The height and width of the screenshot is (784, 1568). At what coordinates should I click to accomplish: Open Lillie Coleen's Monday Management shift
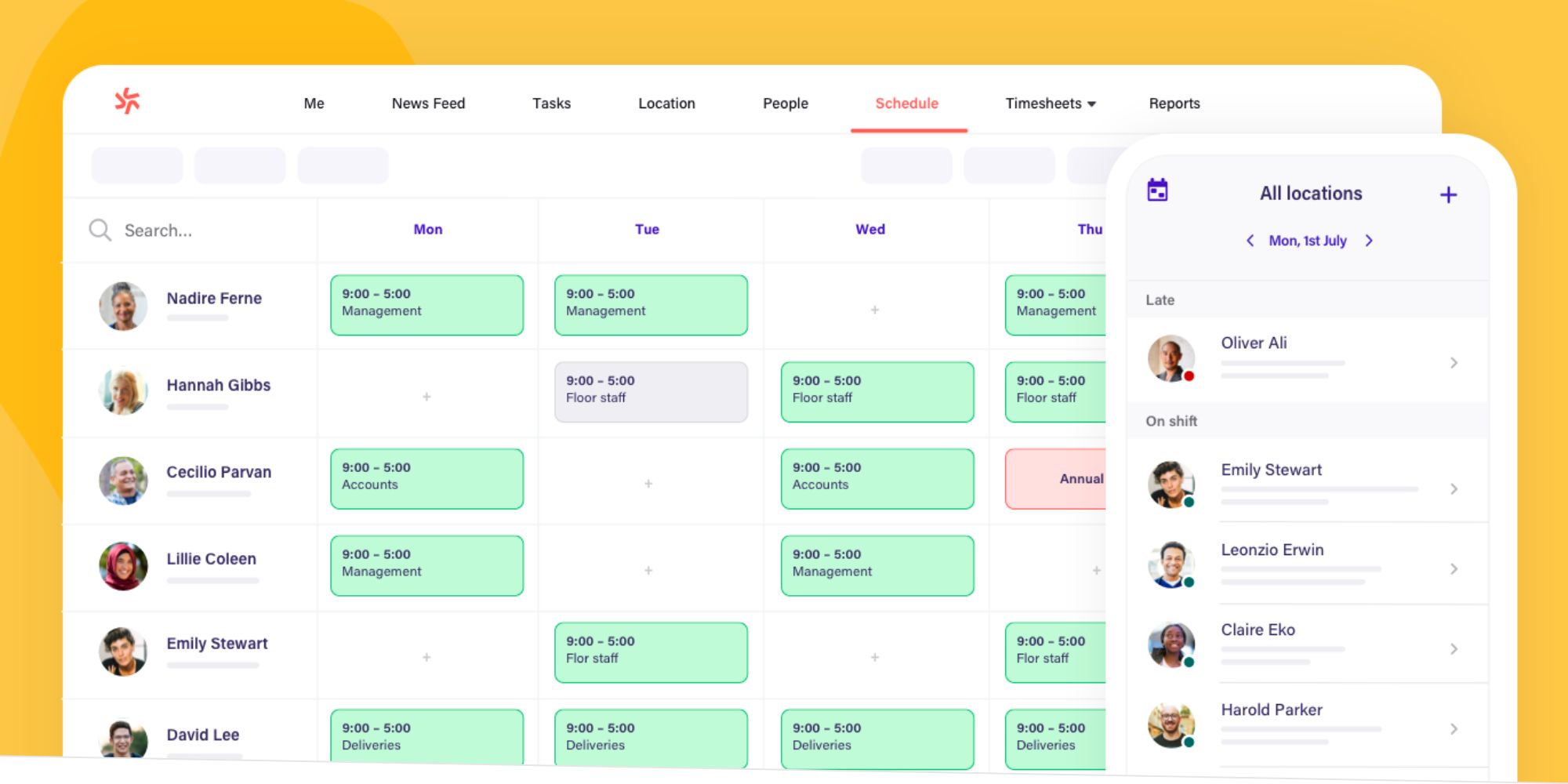coord(427,566)
